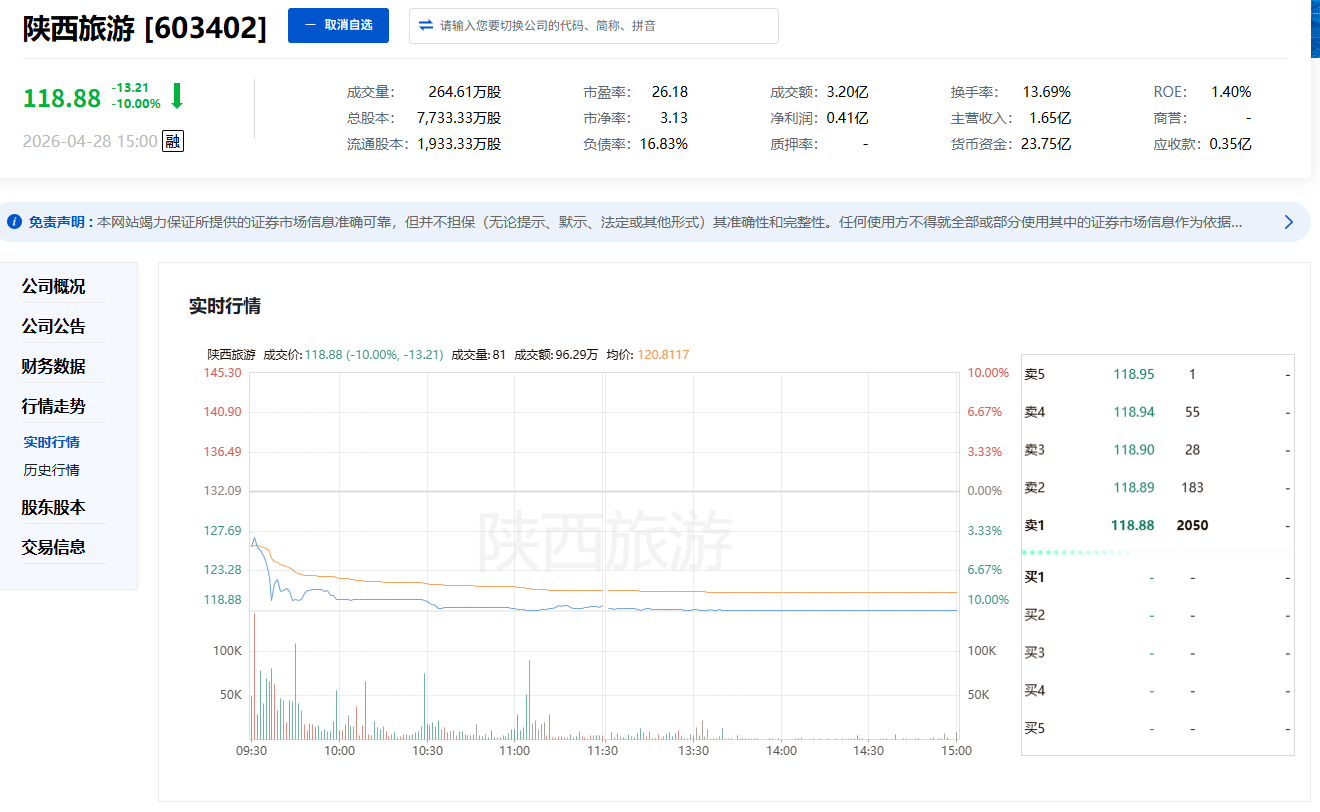The width and height of the screenshot is (1320, 812).
Task: Expand the disclaimer with the right chevron
Action: coord(1289,222)
